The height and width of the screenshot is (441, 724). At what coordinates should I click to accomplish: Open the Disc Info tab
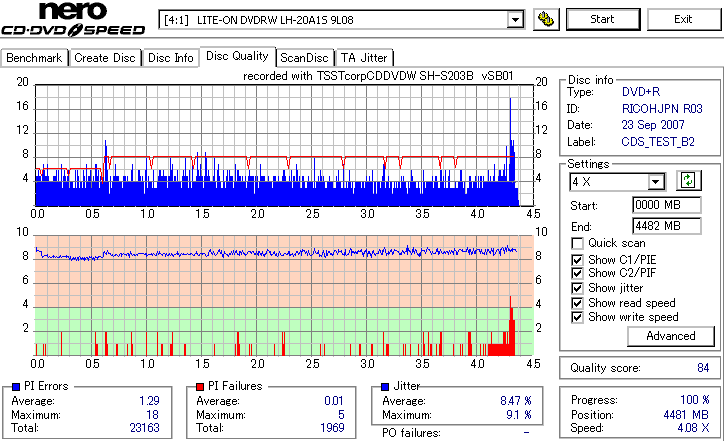(170, 58)
